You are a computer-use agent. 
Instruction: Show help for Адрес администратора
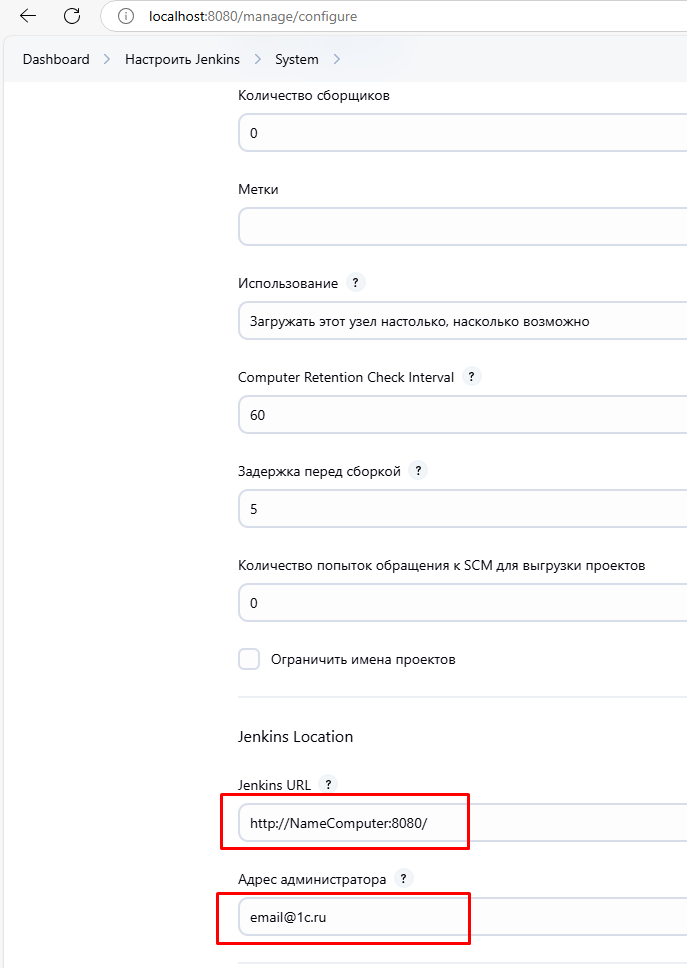coord(403,878)
